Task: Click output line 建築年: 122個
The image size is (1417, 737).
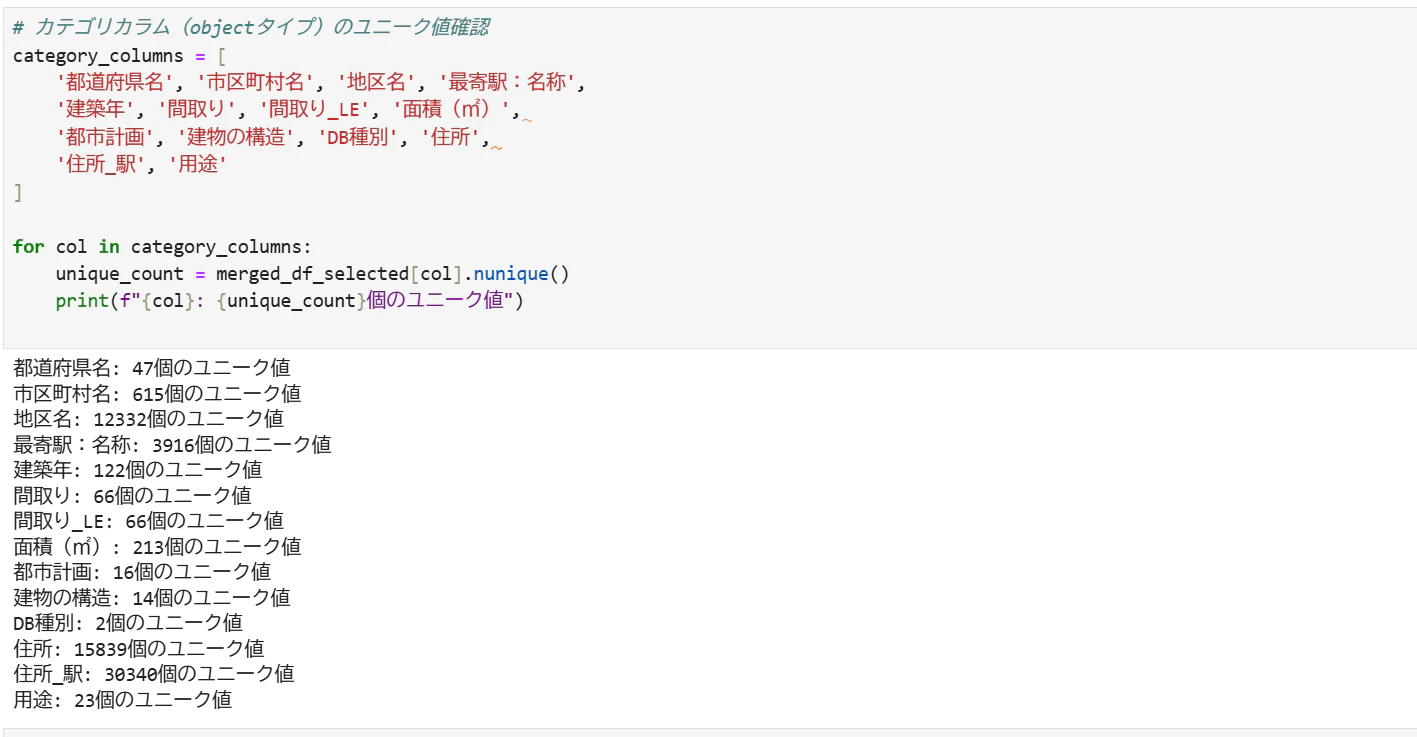Action: pyautogui.click(x=138, y=469)
